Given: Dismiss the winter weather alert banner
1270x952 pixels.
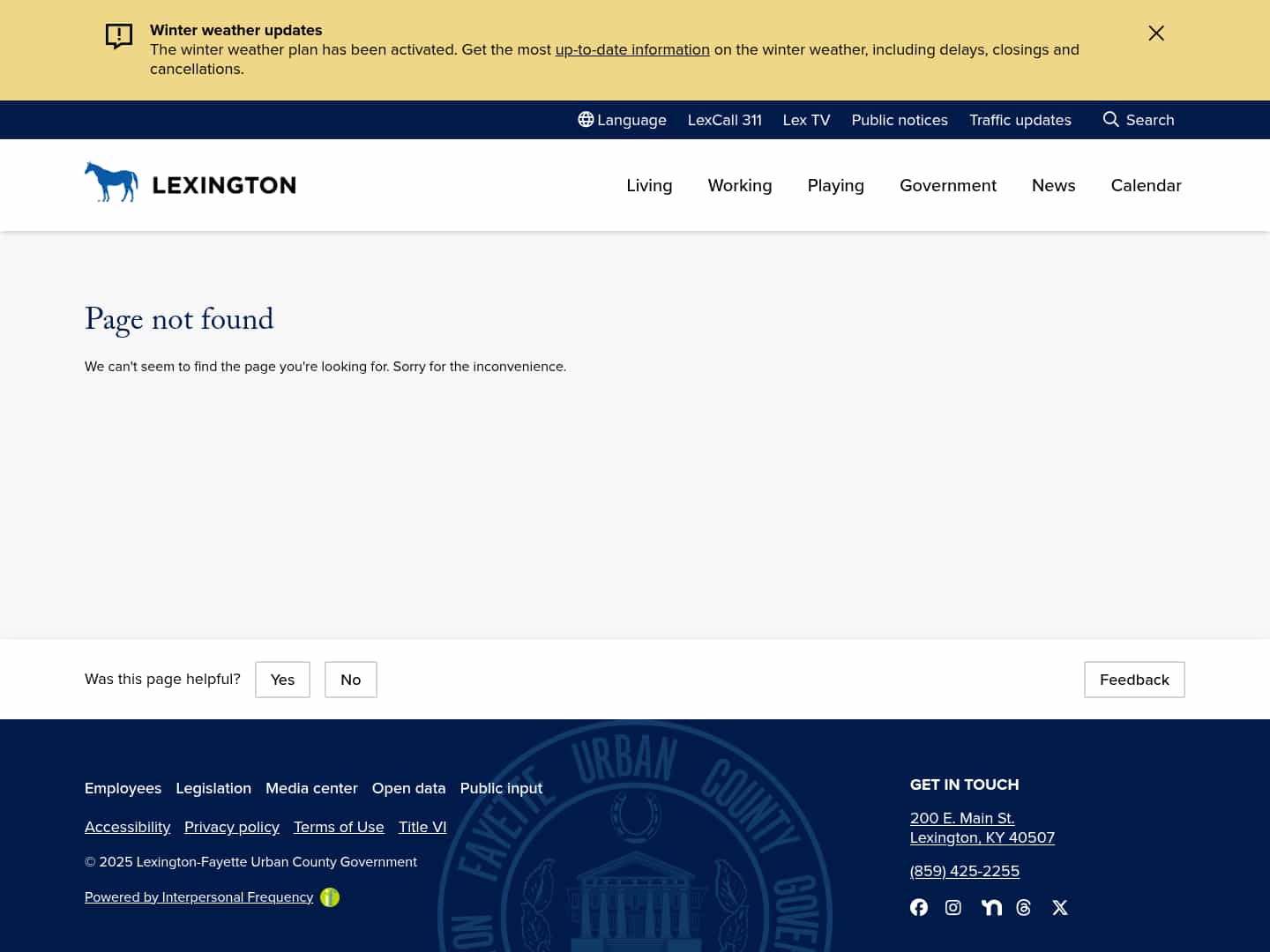Looking at the screenshot, I should [x=1156, y=33].
